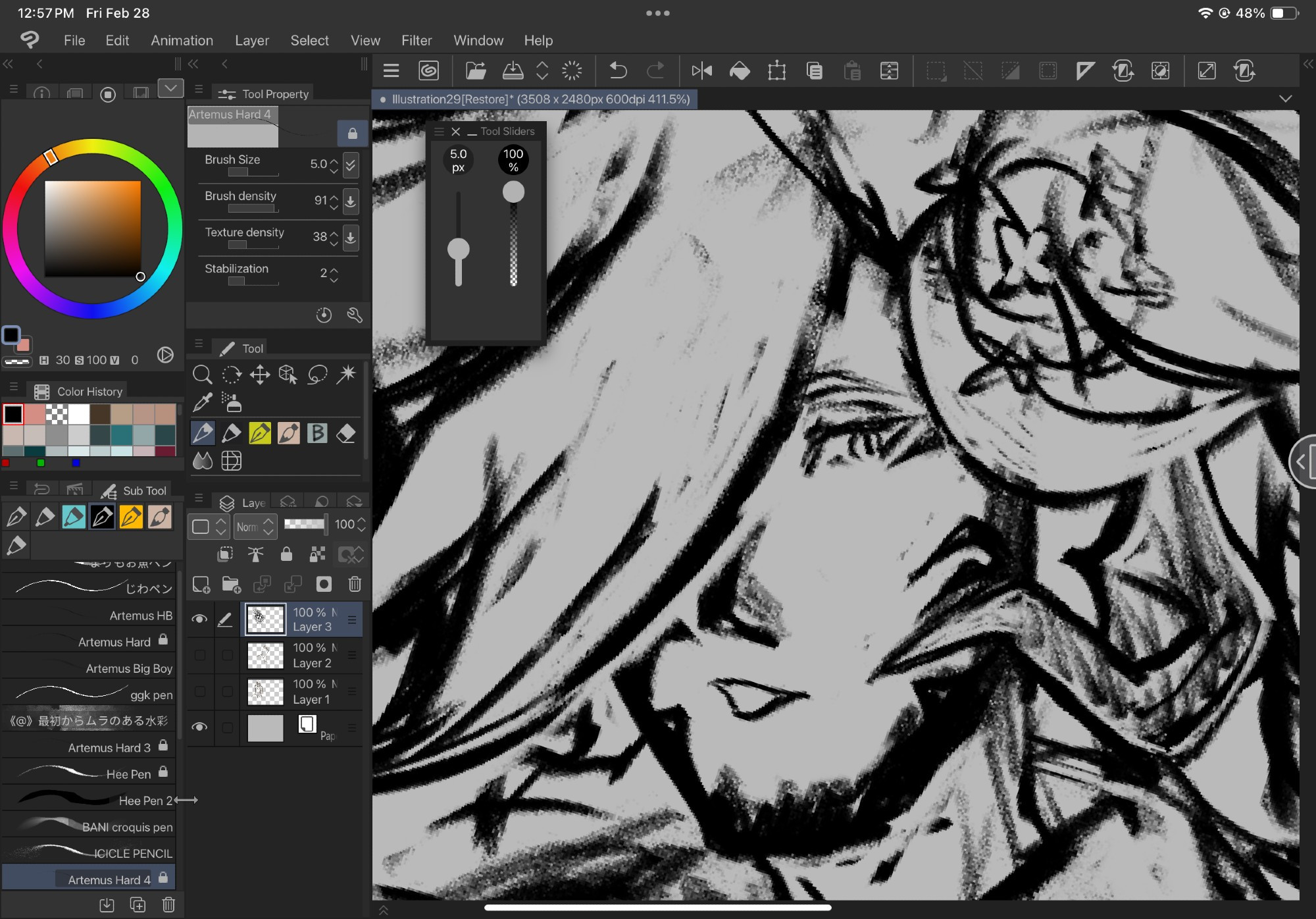Viewport: 1316px width, 919px height.
Task: Create a new raster layer
Action: (201, 584)
